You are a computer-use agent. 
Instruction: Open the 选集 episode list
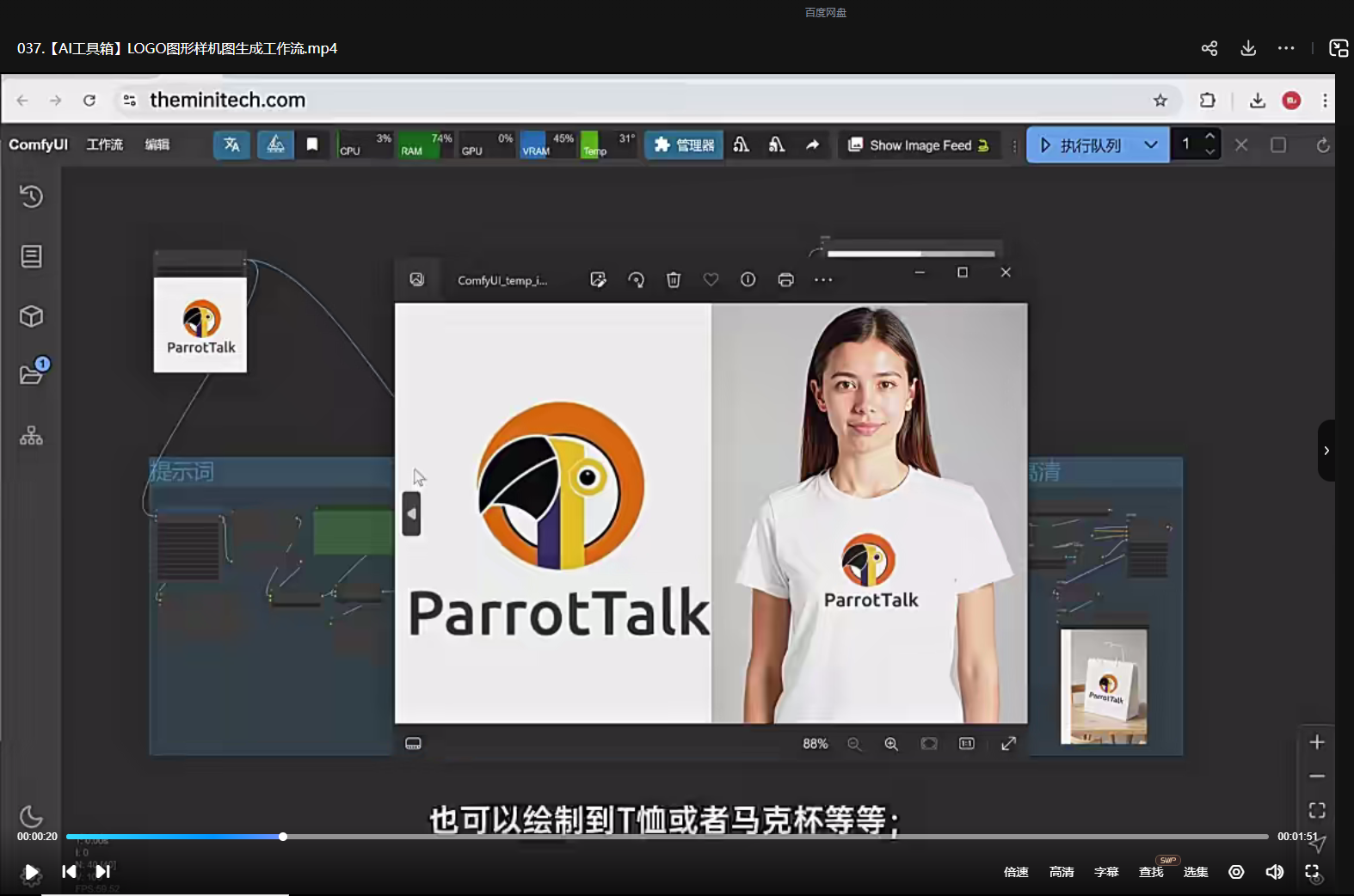pos(1196,872)
